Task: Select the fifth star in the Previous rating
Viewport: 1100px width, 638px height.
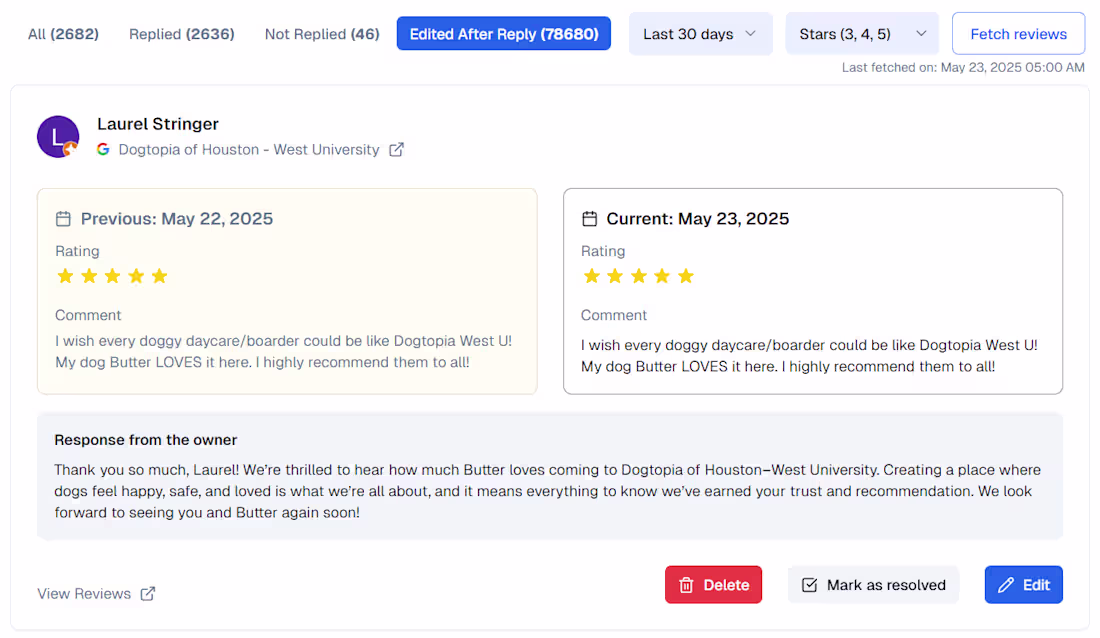Action: coord(159,275)
